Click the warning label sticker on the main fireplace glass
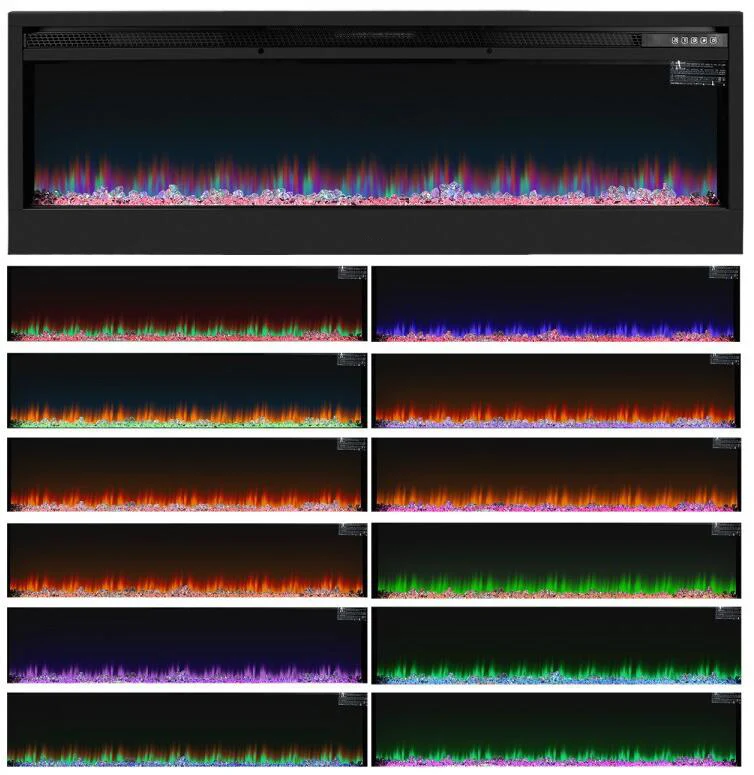 (698, 73)
